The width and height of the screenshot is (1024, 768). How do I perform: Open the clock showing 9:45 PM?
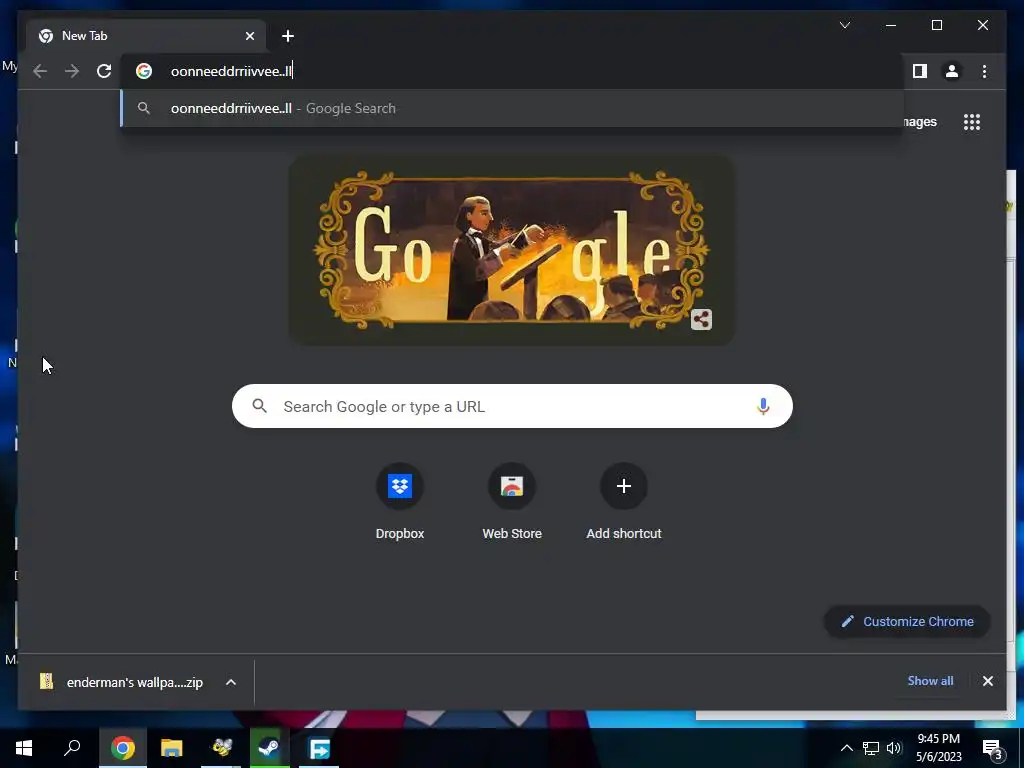coord(938,748)
